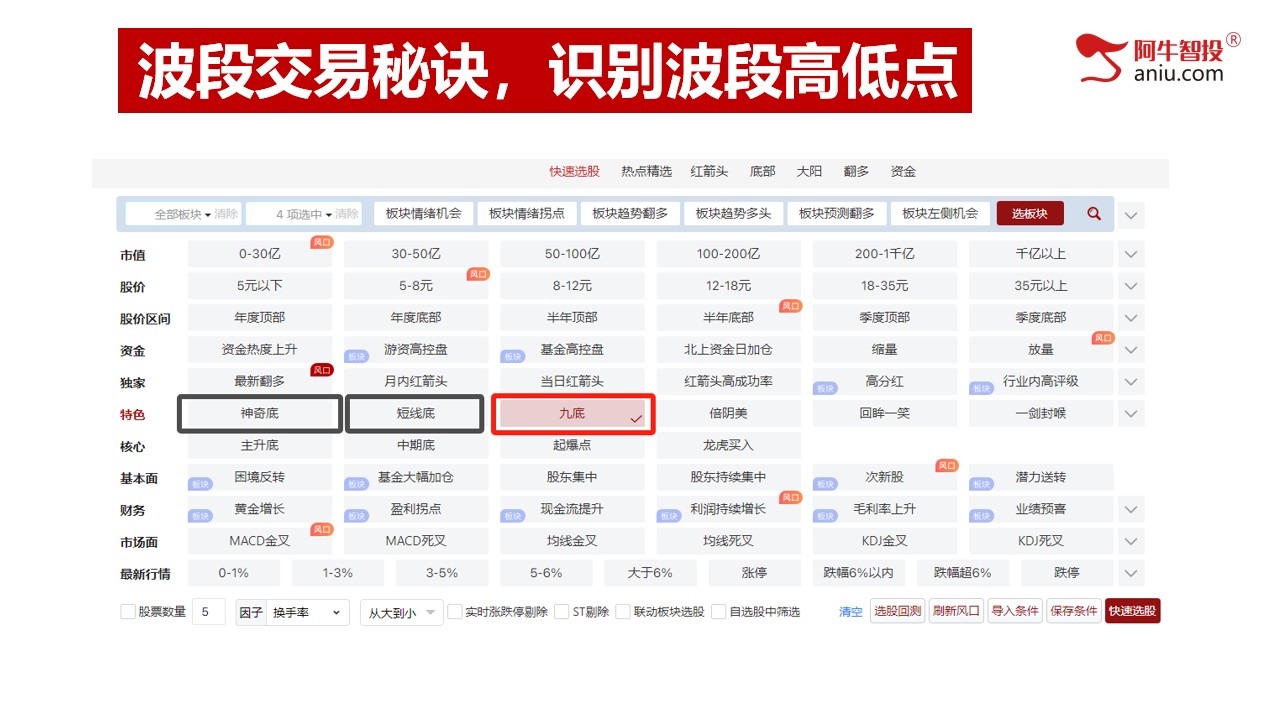Click the 板块情绪拐点 button

527,213
